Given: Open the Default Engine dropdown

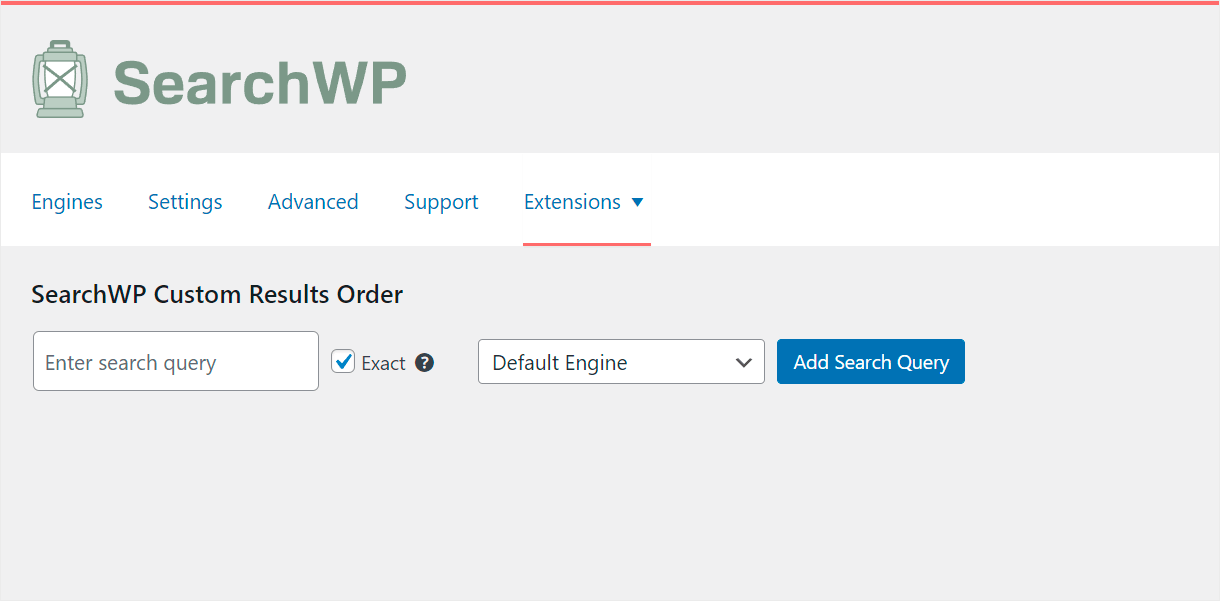Looking at the screenshot, I should click(x=621, y=362).
